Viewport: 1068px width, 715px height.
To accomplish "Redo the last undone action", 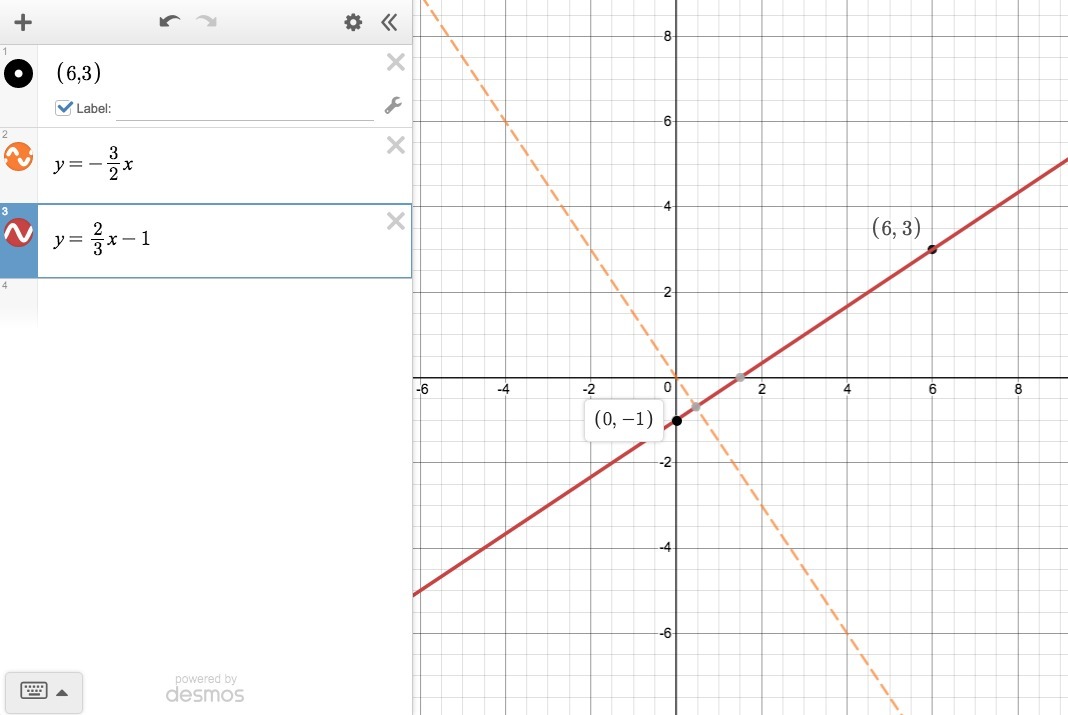I will (206, 22).
